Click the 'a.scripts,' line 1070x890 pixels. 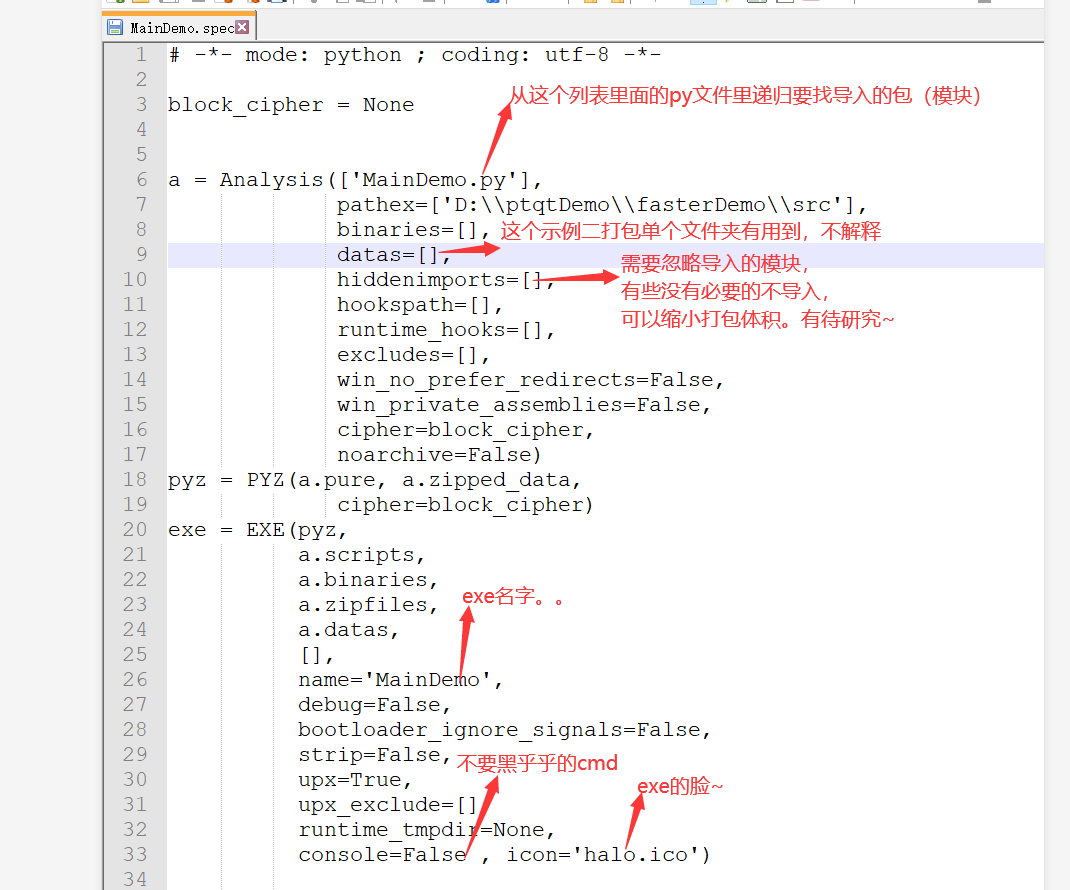pos(362,556)
